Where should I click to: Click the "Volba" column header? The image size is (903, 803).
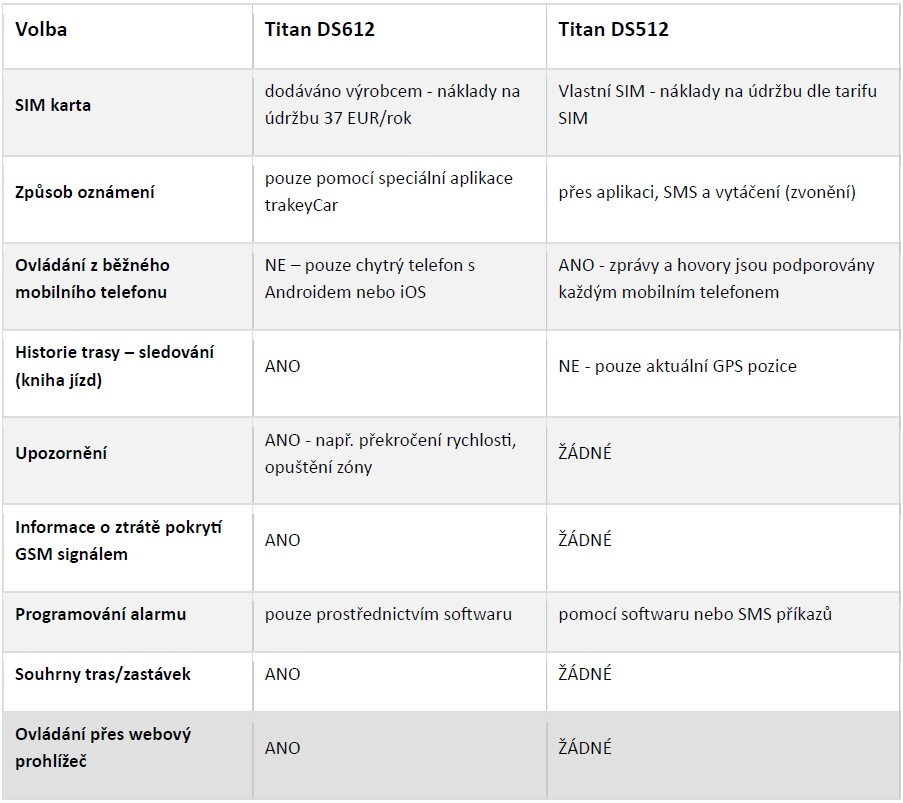(41, 30)
